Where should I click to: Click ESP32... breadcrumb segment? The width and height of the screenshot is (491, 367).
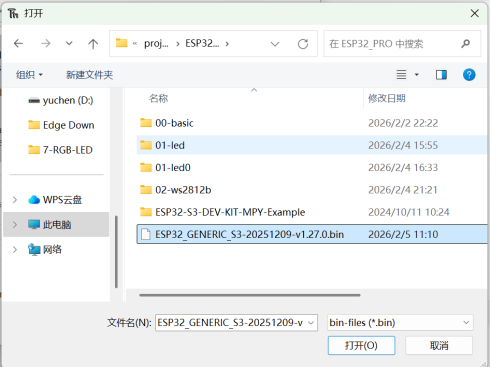202,44
